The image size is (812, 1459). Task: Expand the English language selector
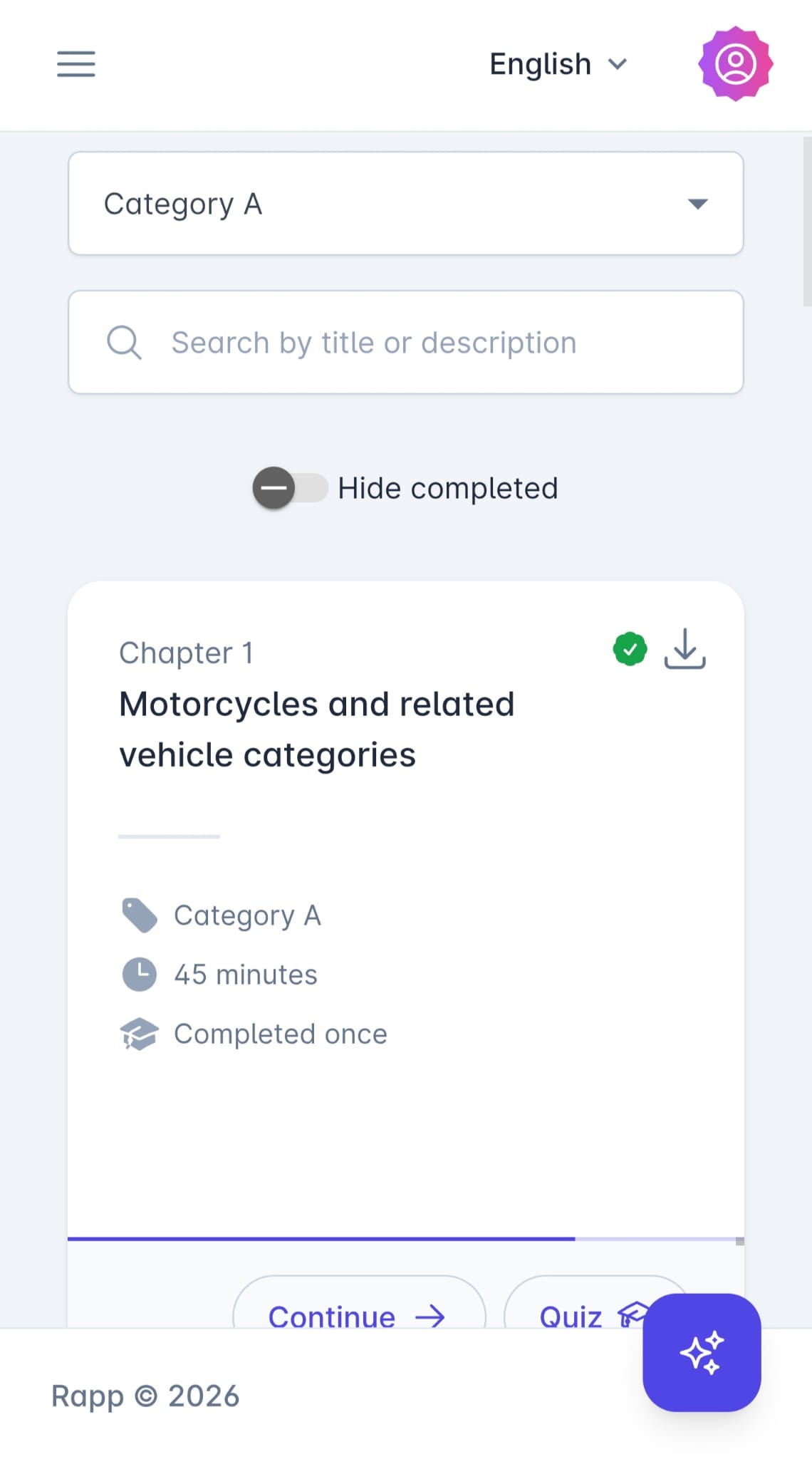(x=558, y=63)
